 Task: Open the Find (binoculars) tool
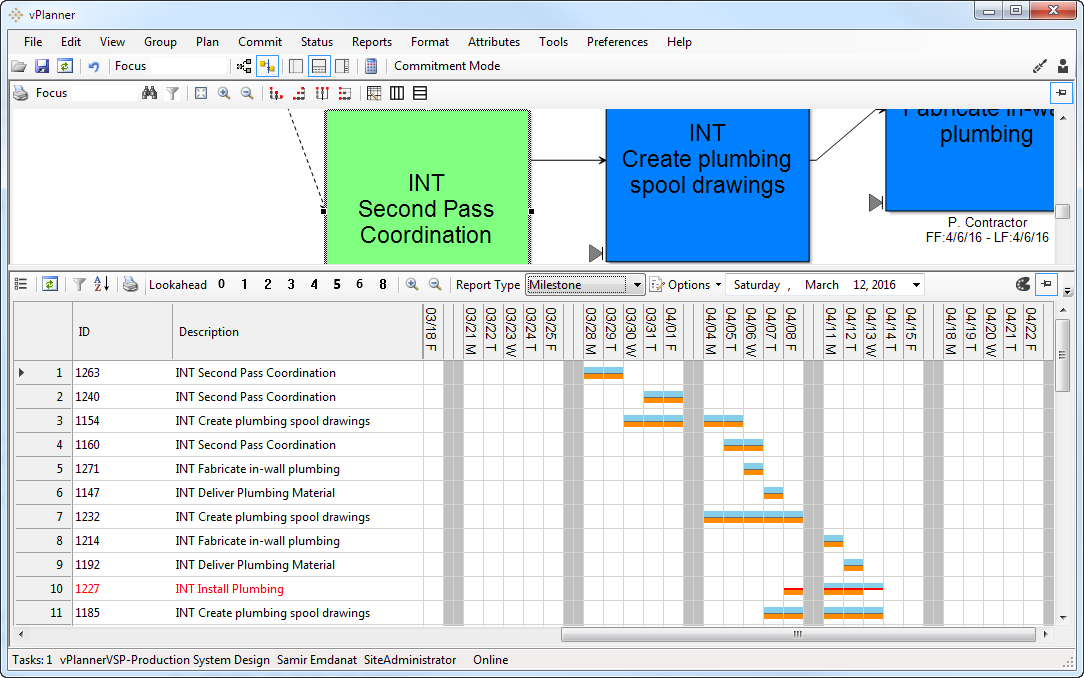[149, 92]
